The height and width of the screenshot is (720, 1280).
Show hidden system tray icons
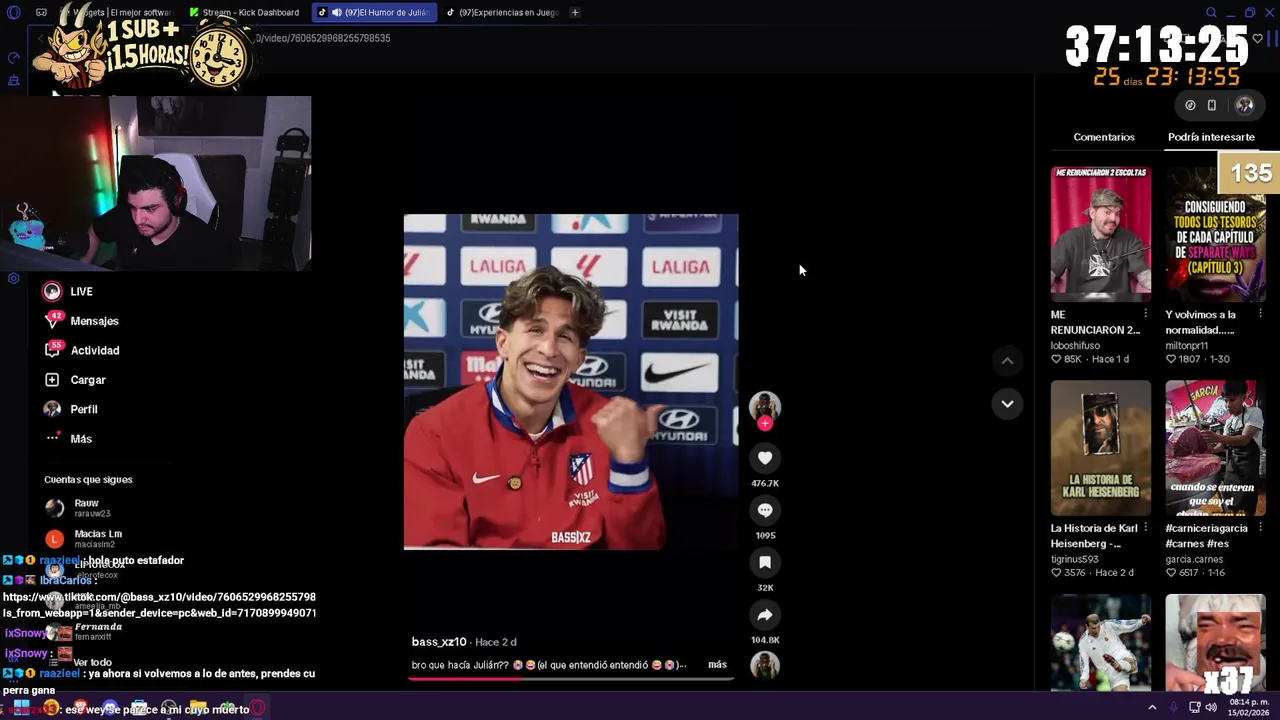[1152, 708]
